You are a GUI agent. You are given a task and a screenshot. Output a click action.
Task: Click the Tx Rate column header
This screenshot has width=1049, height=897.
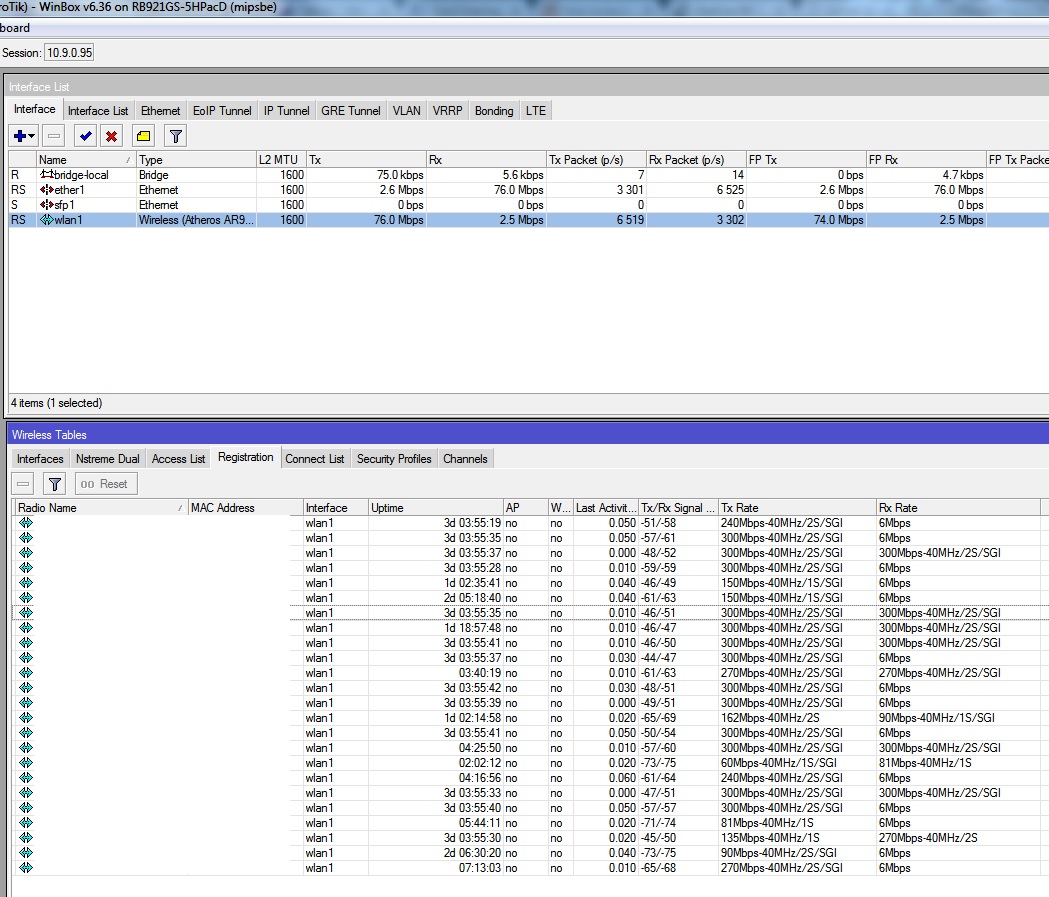pos(797,508)
